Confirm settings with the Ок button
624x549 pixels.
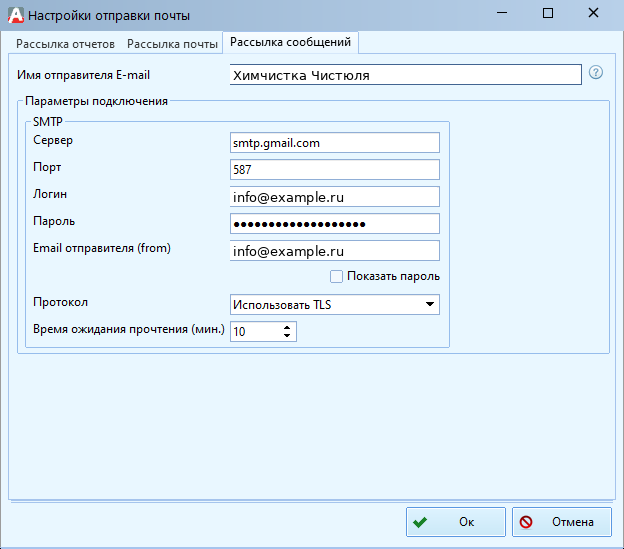coord(456,522)
